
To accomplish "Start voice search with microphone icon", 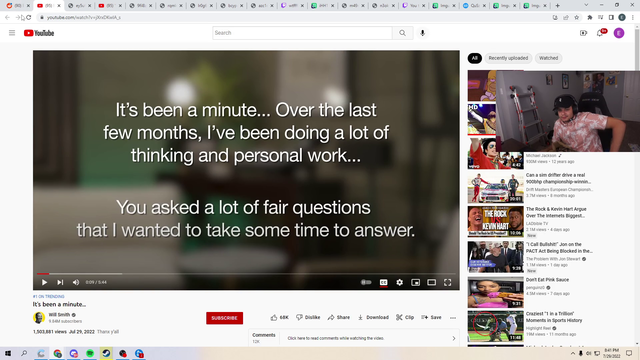I will pos(422,33).
